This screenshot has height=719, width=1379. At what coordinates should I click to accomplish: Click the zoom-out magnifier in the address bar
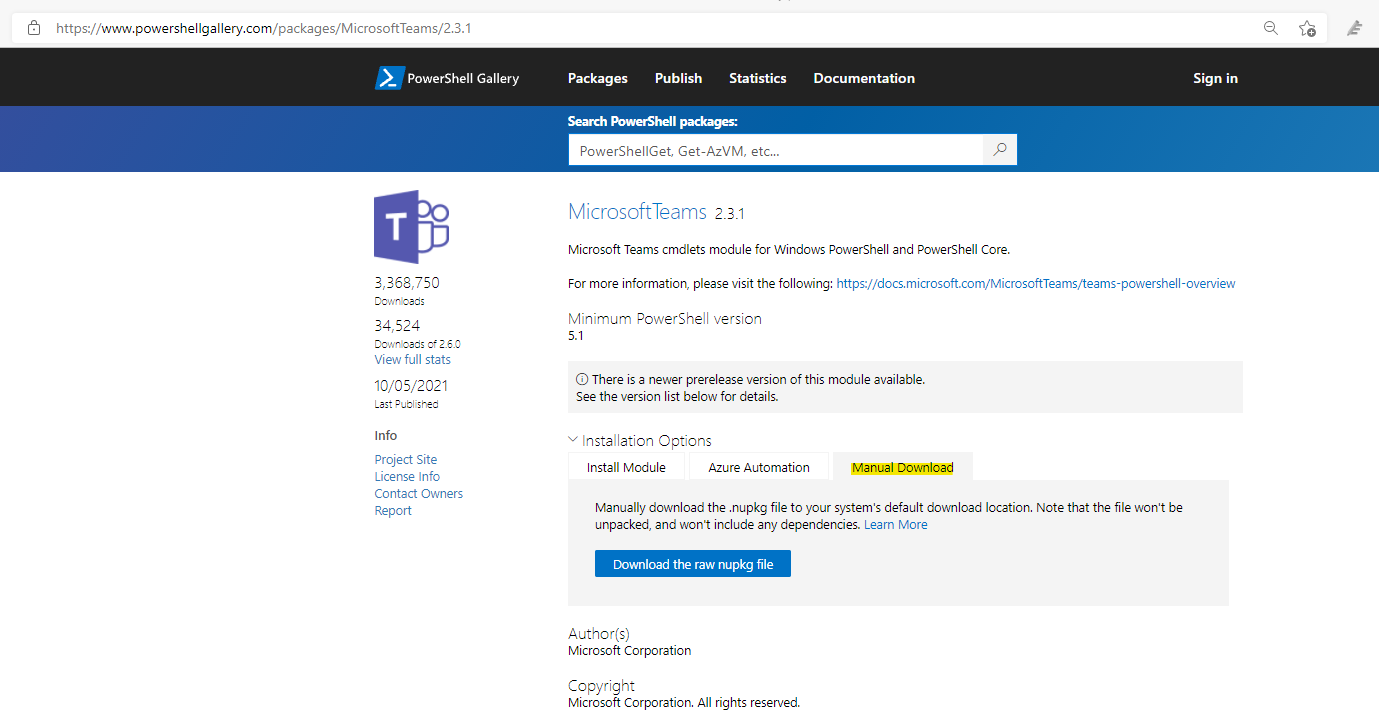click(1270, 28)
